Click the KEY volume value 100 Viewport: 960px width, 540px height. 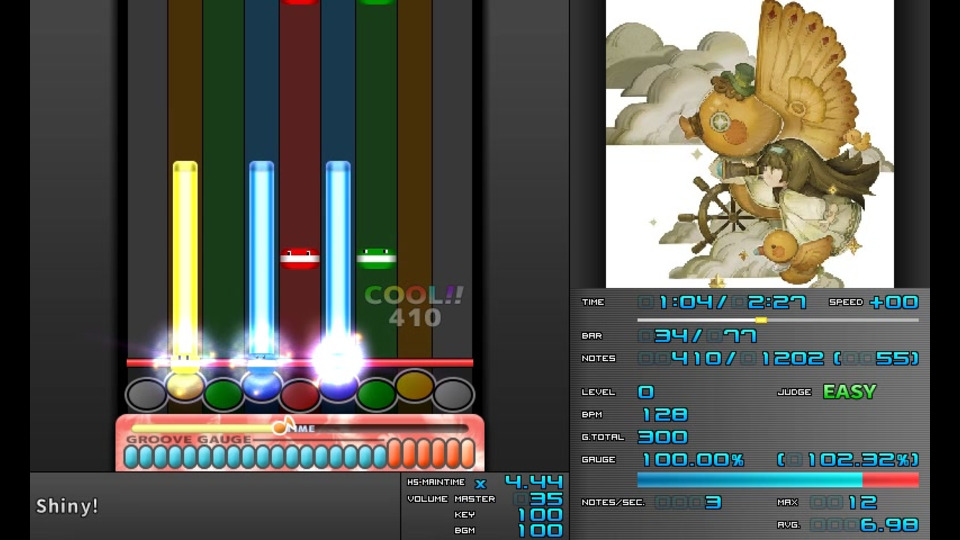(540, 515)
